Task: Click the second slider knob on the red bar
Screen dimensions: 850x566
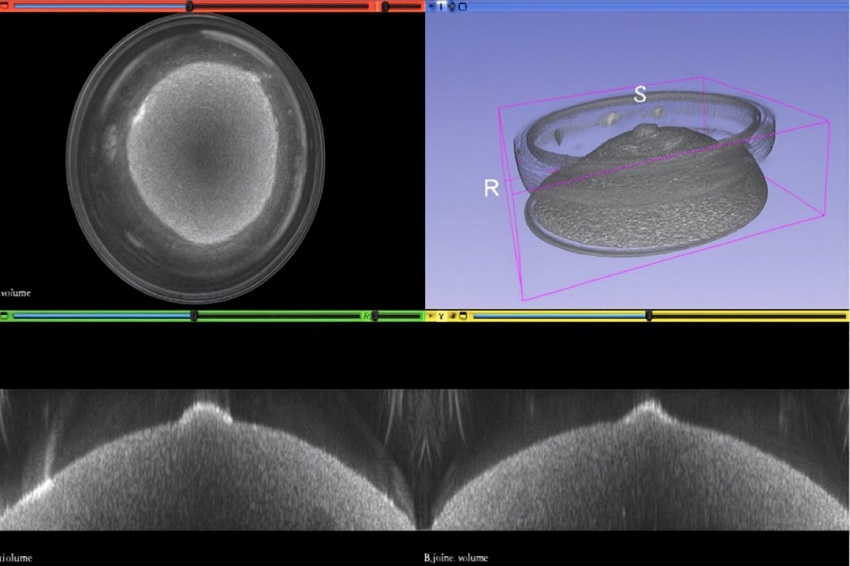Action: pos(386,6)
